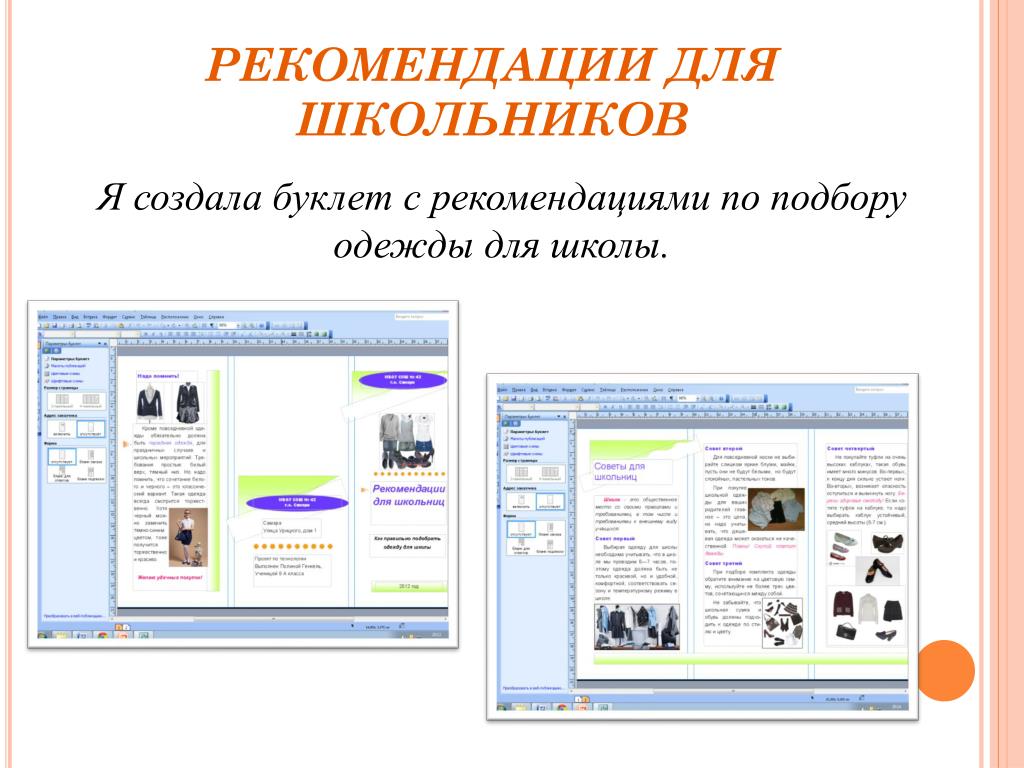Image resolution: width=1024 pixels, height=768 pixels.
Task: Switch to page 1 tab in right screenshot
Action: point(578,699)
